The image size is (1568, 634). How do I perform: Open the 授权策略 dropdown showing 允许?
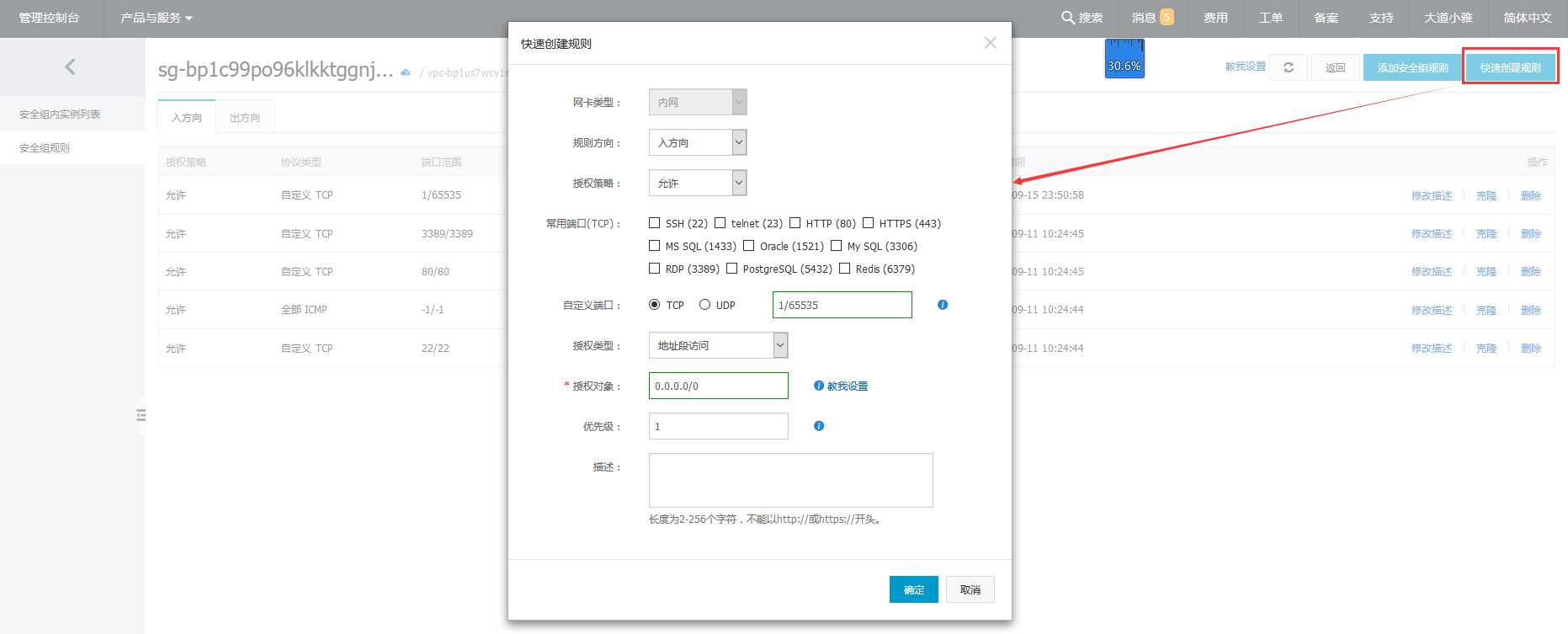tap(698, 183)
